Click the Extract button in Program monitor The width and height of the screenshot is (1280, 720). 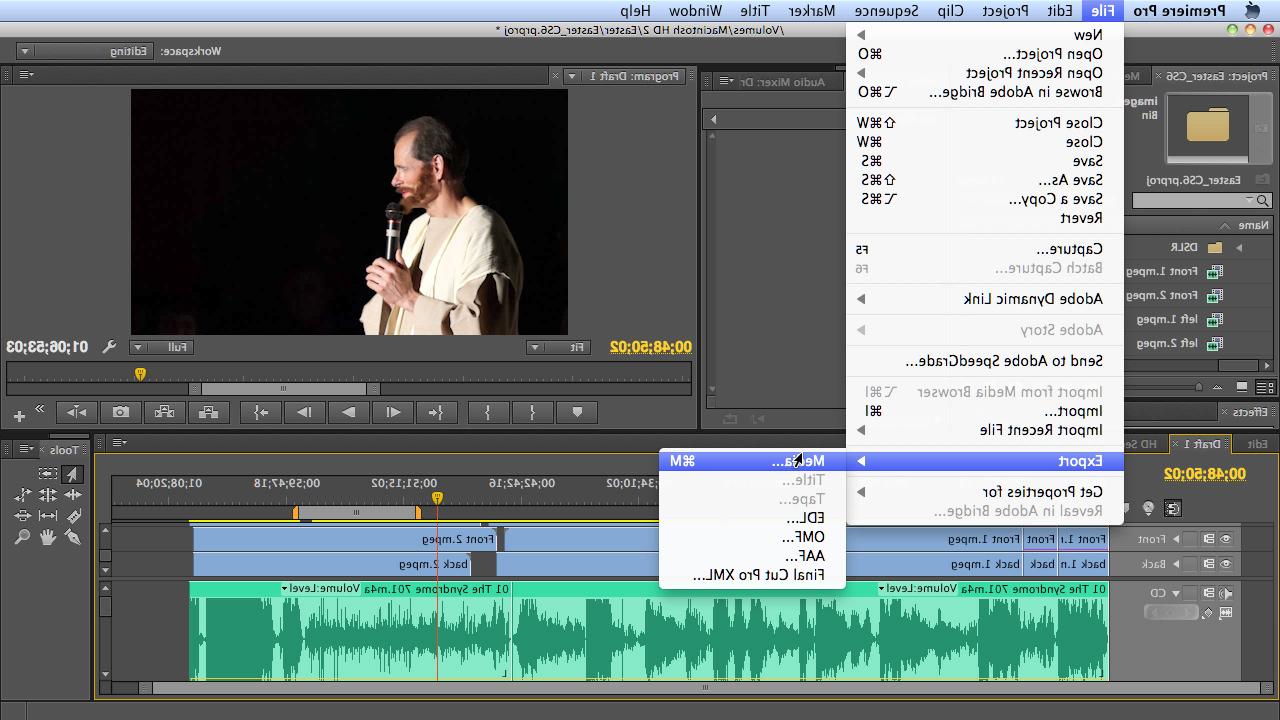click(164, 411)
